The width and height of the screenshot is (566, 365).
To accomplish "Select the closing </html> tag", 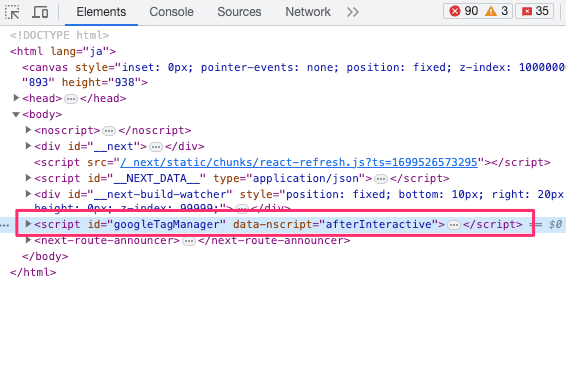I will click(x=33, y=272).
